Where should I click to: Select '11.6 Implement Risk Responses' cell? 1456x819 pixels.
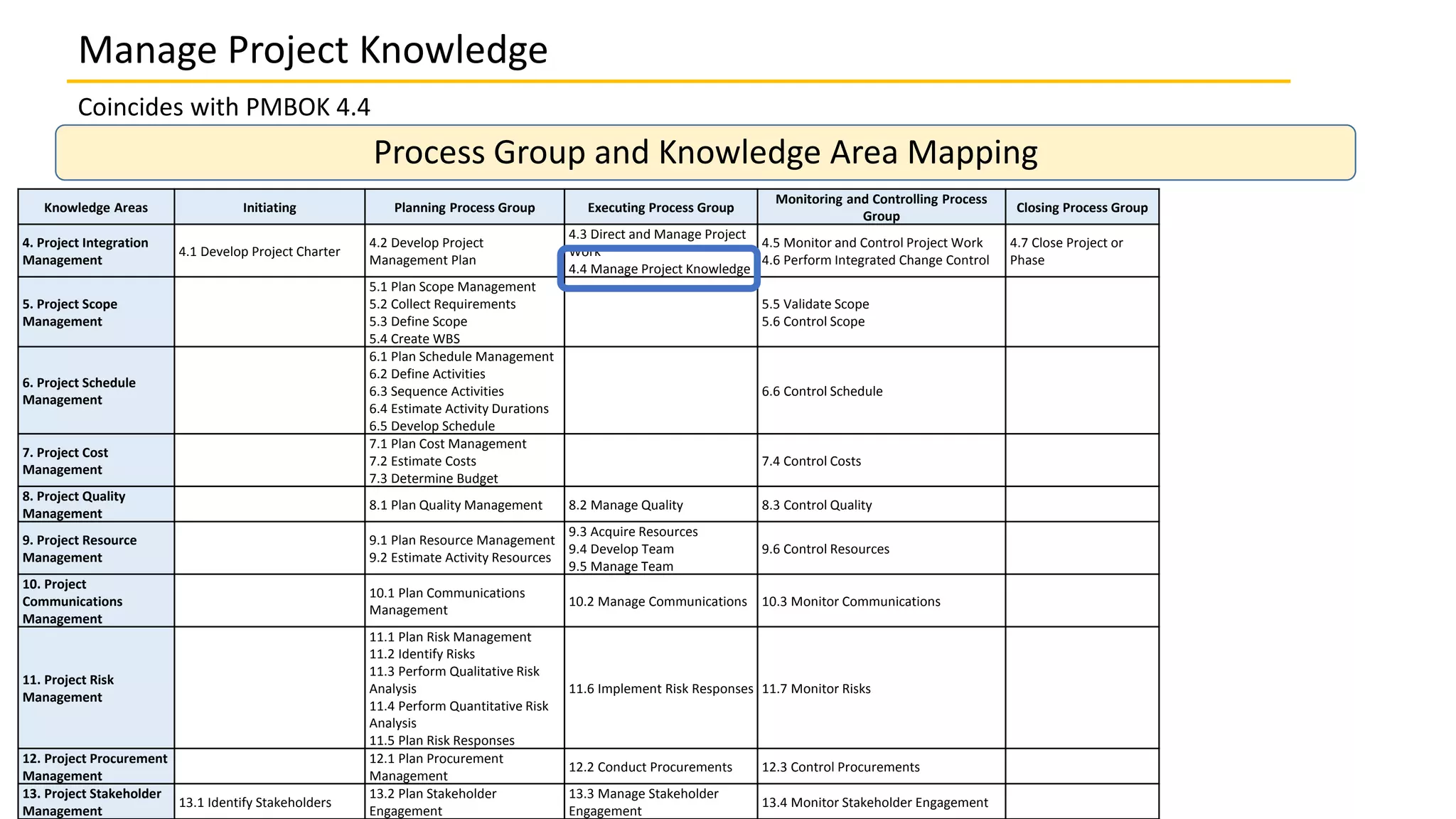click(x=661, y=689)
